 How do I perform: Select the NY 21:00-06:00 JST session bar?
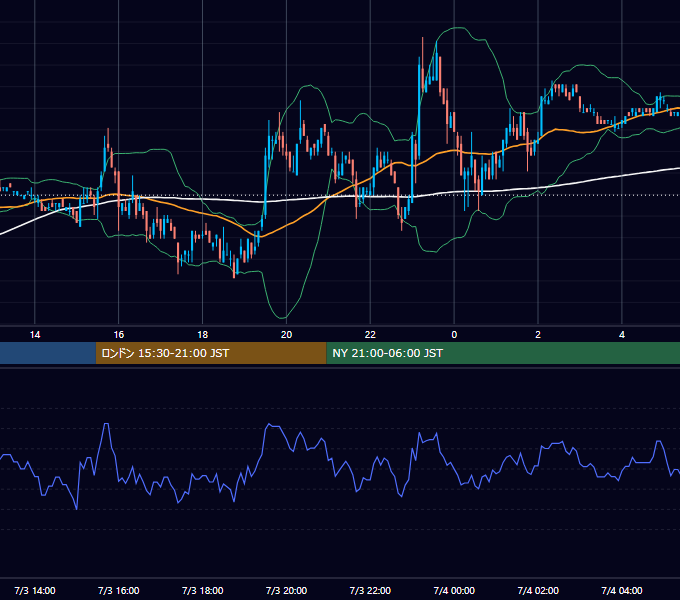(x=503, y=353)
